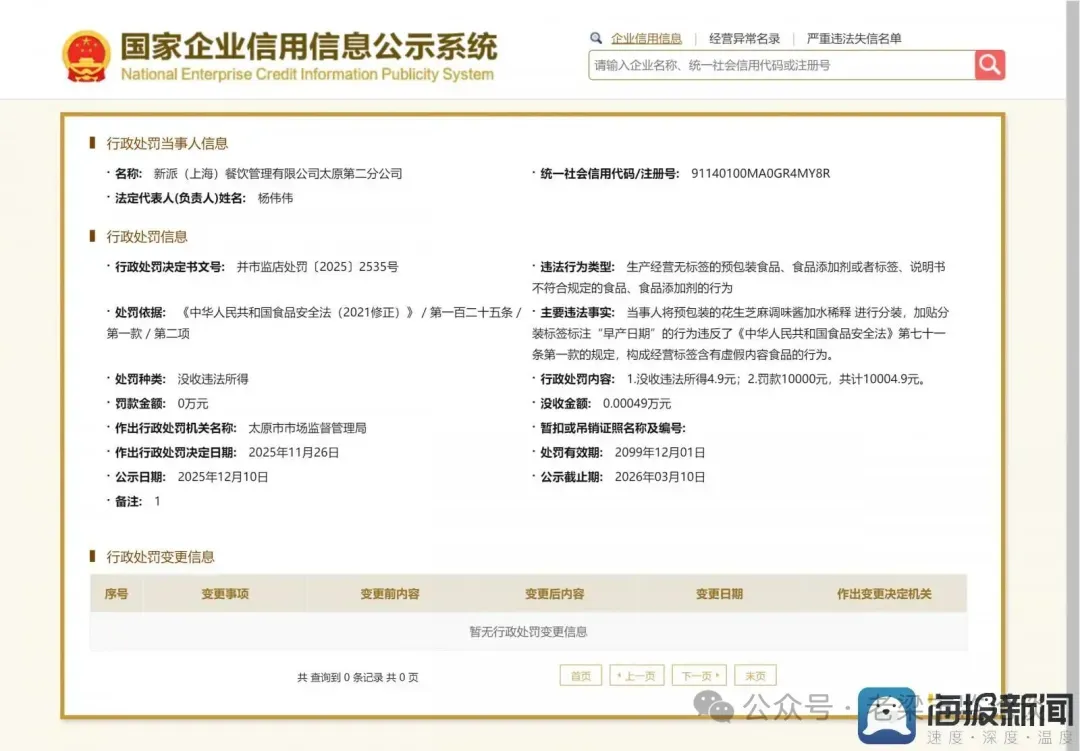Select the 变更后内容 column header
The image size is (1080, 751).
554,593
